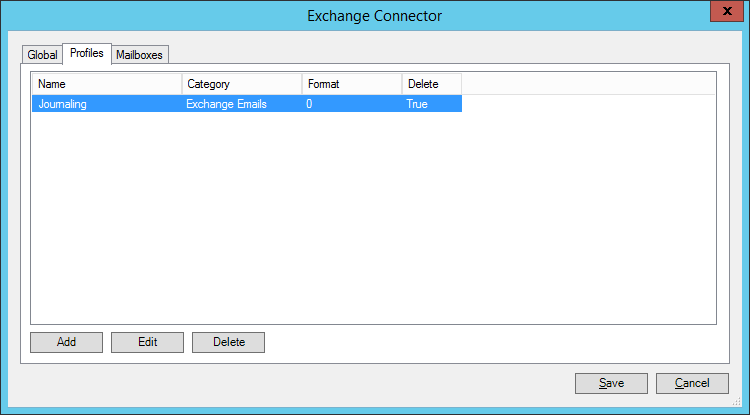Cancel the Exchange Connector dialog
Viewport: 750px width, 415px height.
point(692,383)
